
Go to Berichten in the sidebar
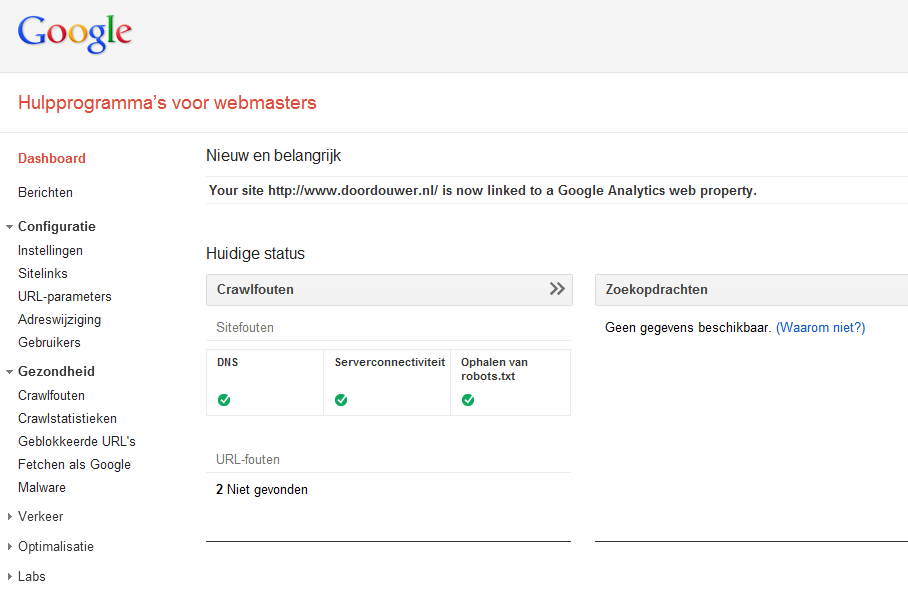(45, 192)
